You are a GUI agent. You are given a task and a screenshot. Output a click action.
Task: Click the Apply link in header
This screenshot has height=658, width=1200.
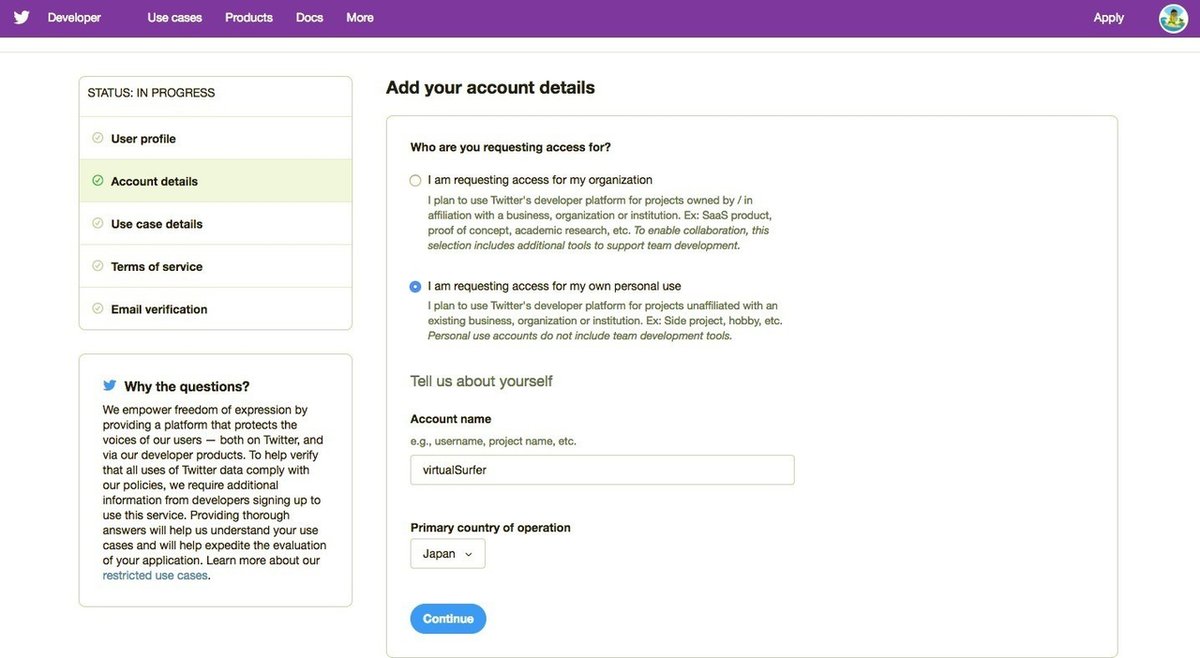tap(1108, 18)
